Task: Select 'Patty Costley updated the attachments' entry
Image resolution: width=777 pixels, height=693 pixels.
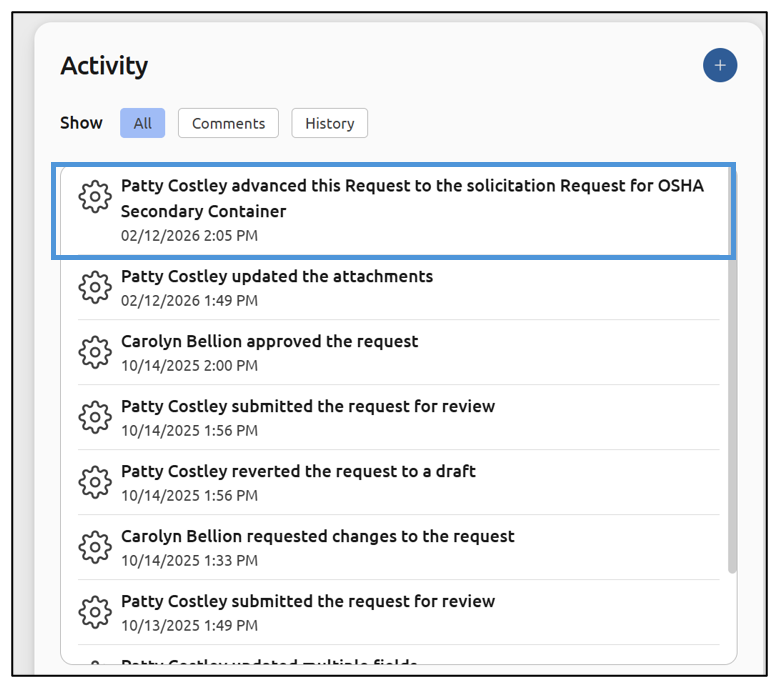Action: pyautogui.click(x=277, y=276)
